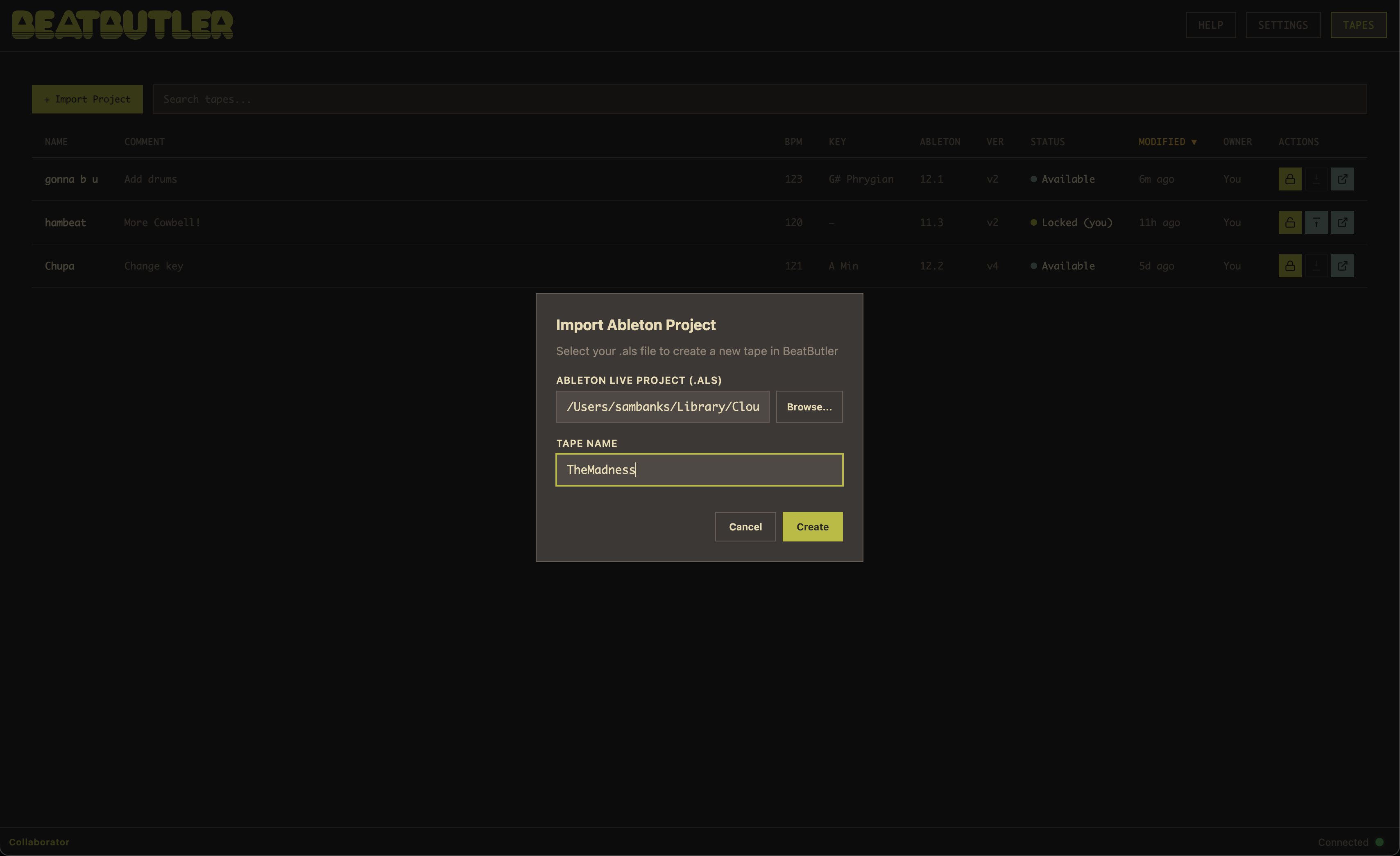Click the download icon for gonna b u
Screen dimensions: 1400x856
(1316, 179)
